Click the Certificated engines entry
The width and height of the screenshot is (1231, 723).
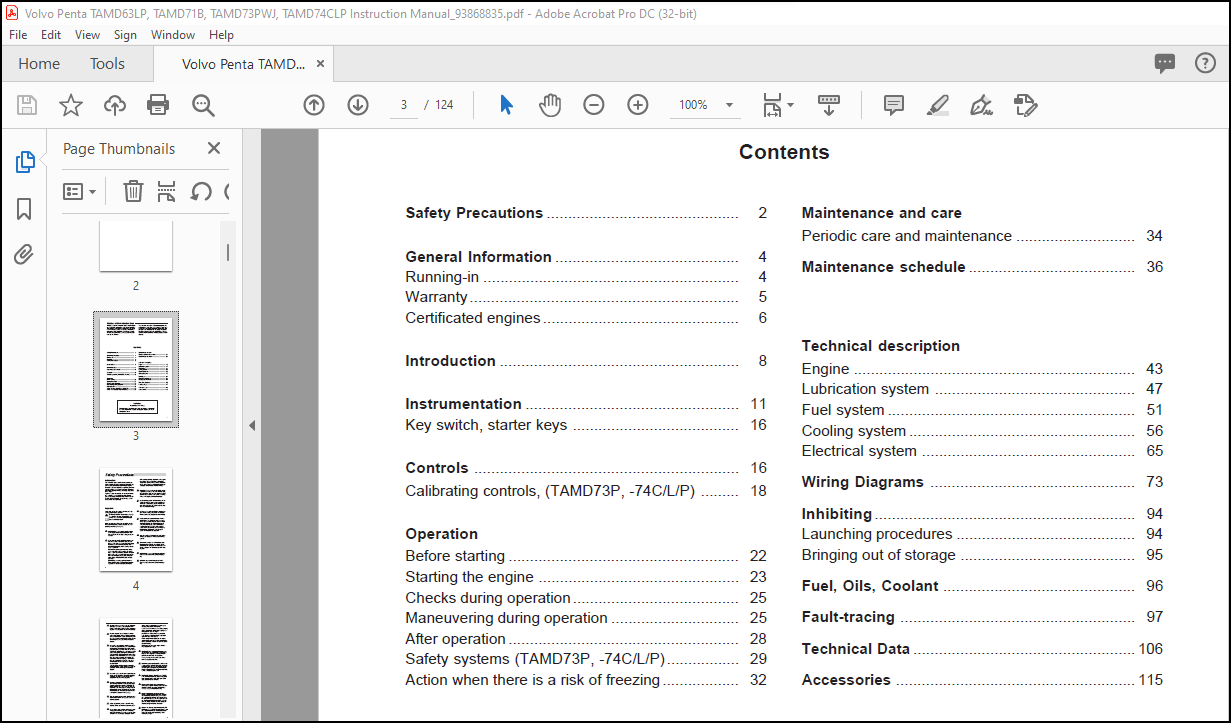click(x=586, y=318)
